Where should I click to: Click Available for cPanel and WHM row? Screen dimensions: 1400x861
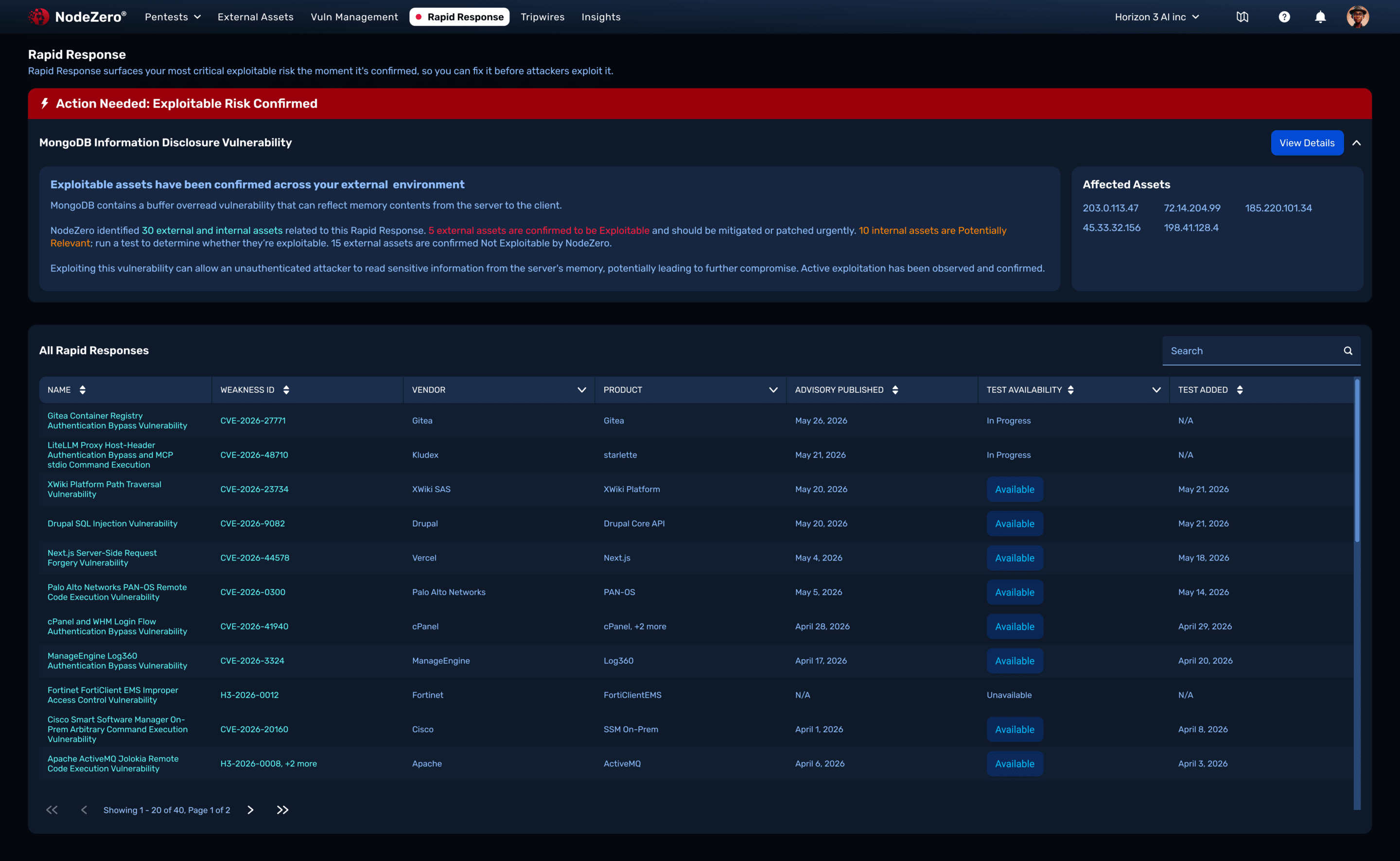click(x=1015, y=626)
